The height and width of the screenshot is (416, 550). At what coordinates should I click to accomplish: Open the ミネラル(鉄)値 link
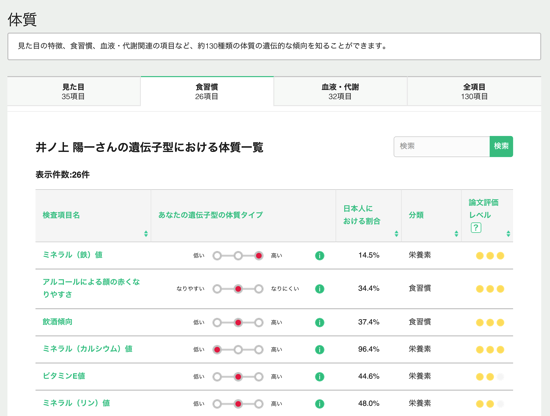coord(72,255)
